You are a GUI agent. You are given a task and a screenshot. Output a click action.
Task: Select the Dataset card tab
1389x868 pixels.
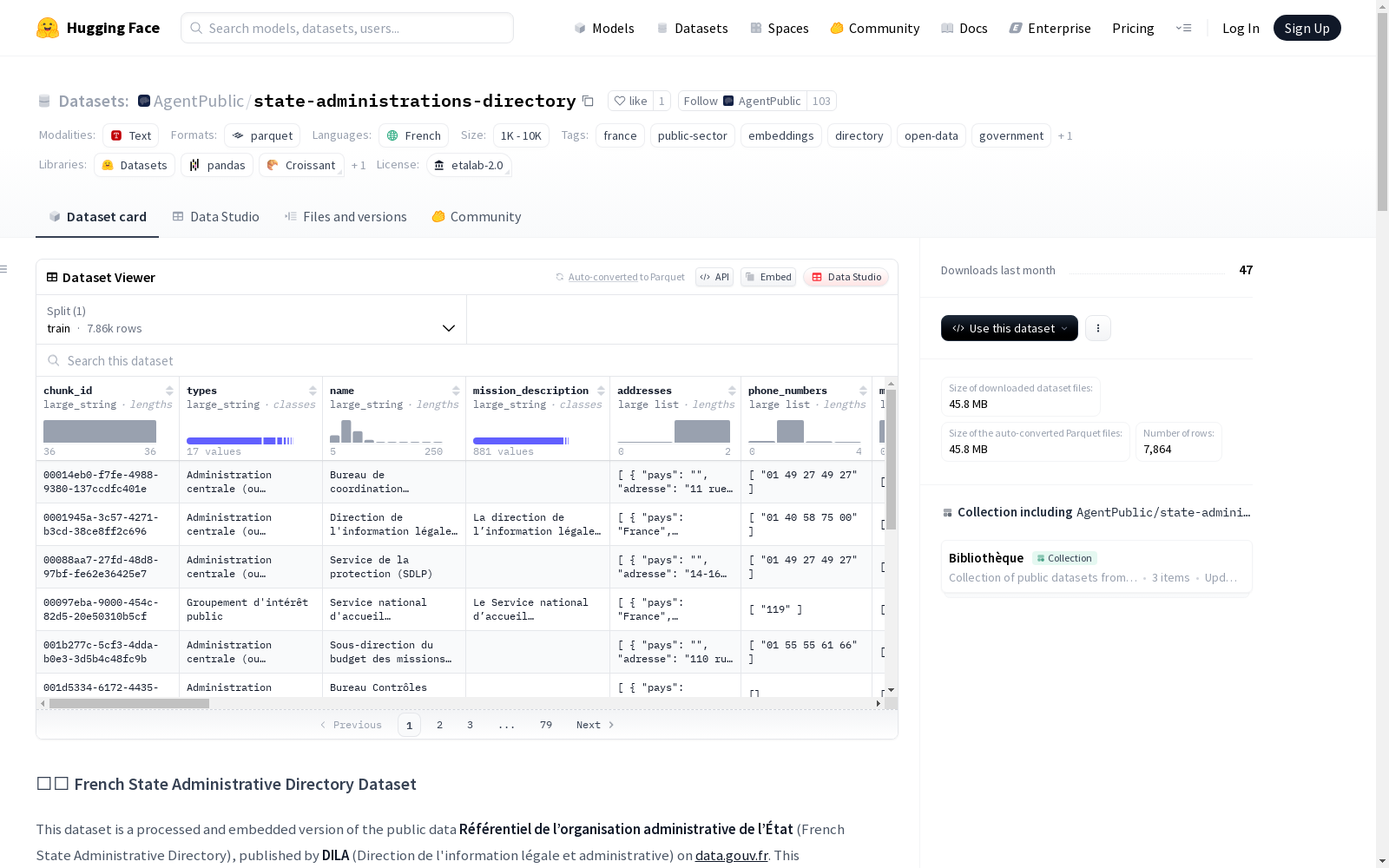click(97, 217)
